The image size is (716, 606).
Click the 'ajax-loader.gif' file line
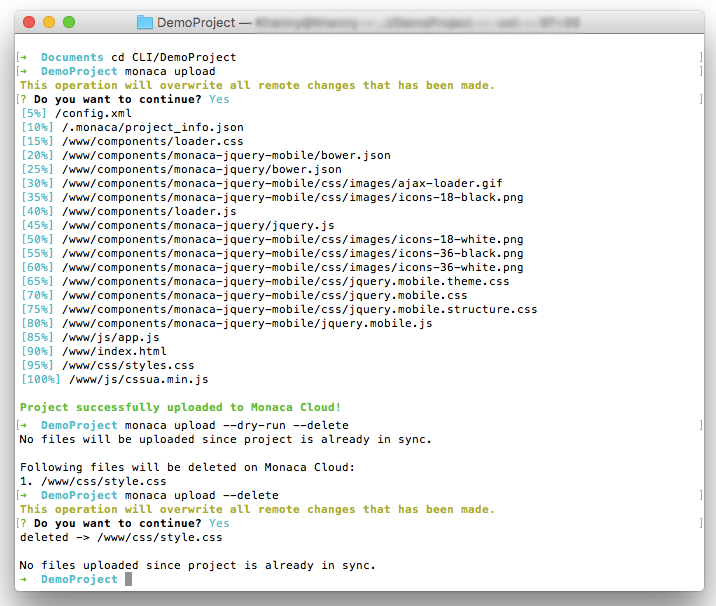pyautogui.click(x=262, y=183)
